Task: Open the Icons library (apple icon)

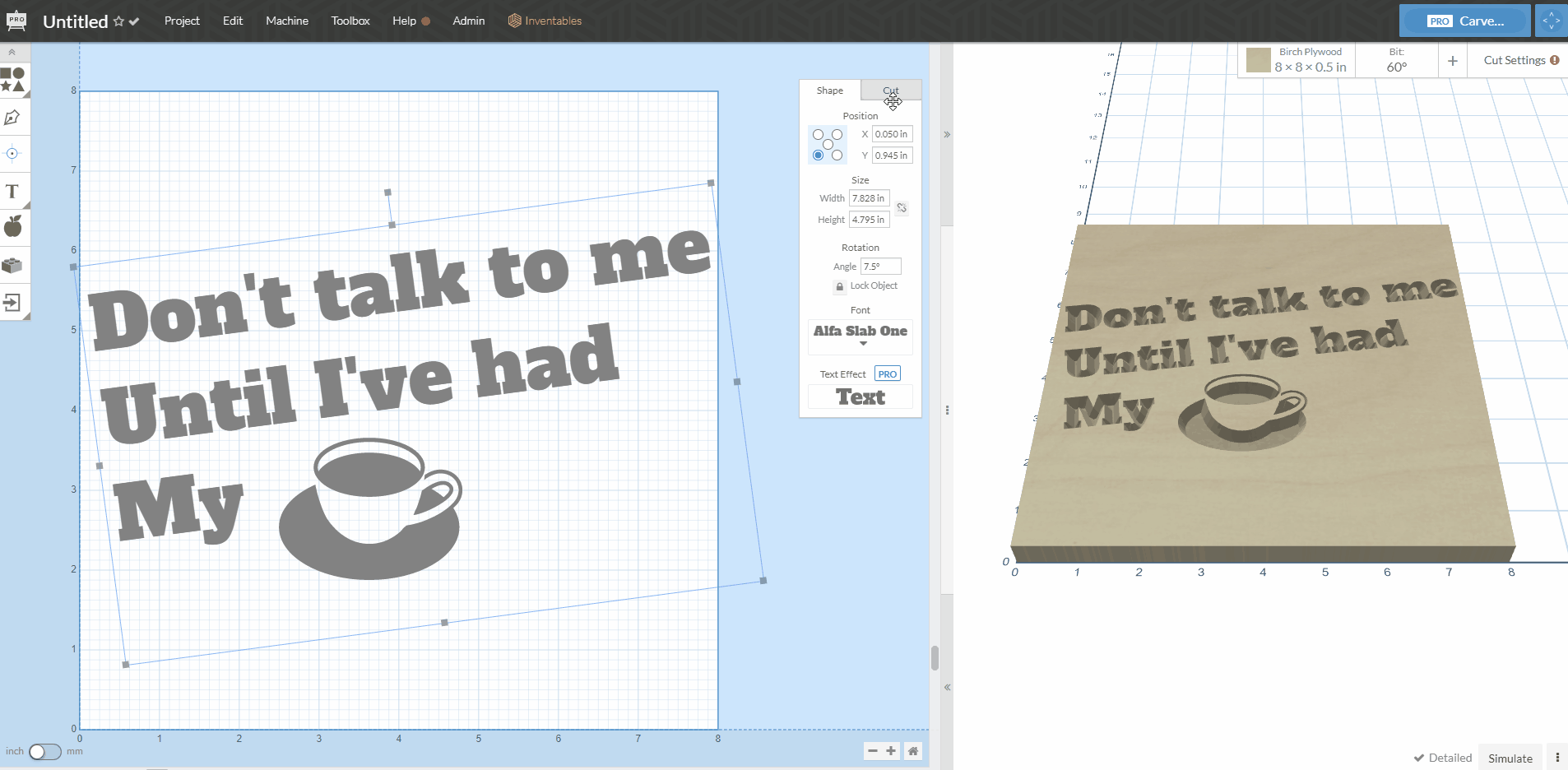Action: [13, 227]
